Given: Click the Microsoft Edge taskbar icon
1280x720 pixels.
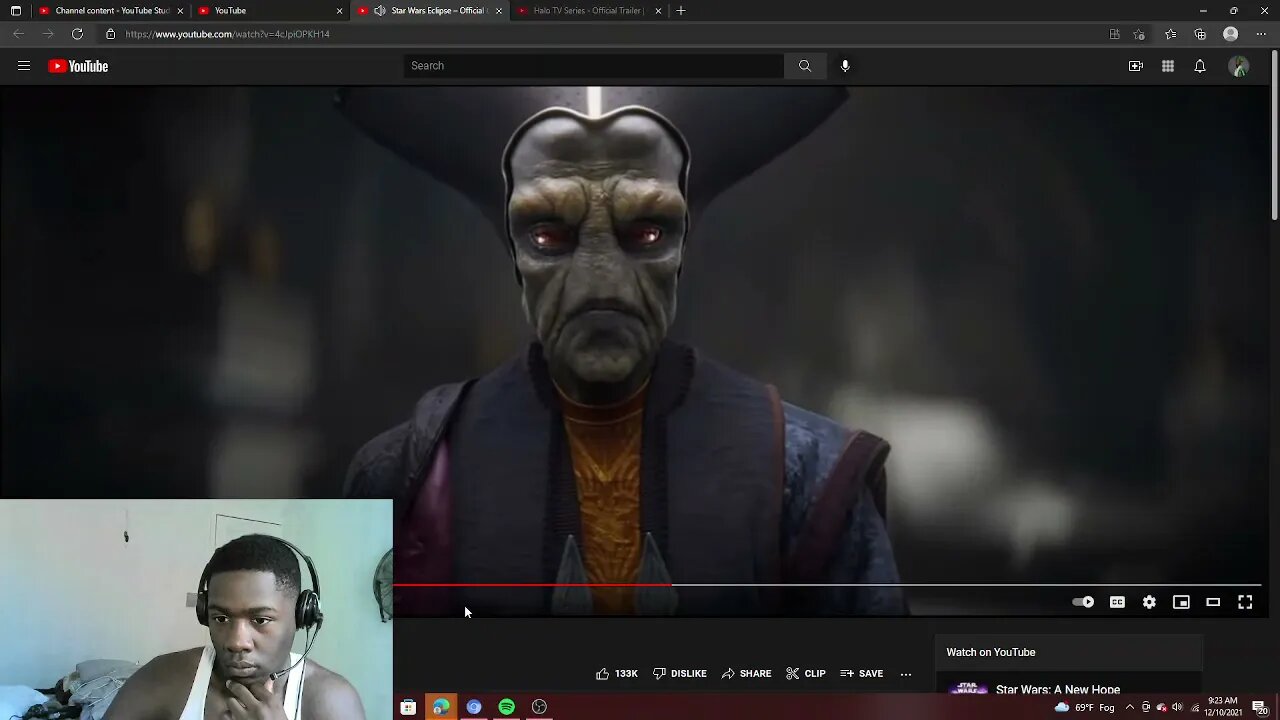Looking at the screenshot, I should point(441,707).
